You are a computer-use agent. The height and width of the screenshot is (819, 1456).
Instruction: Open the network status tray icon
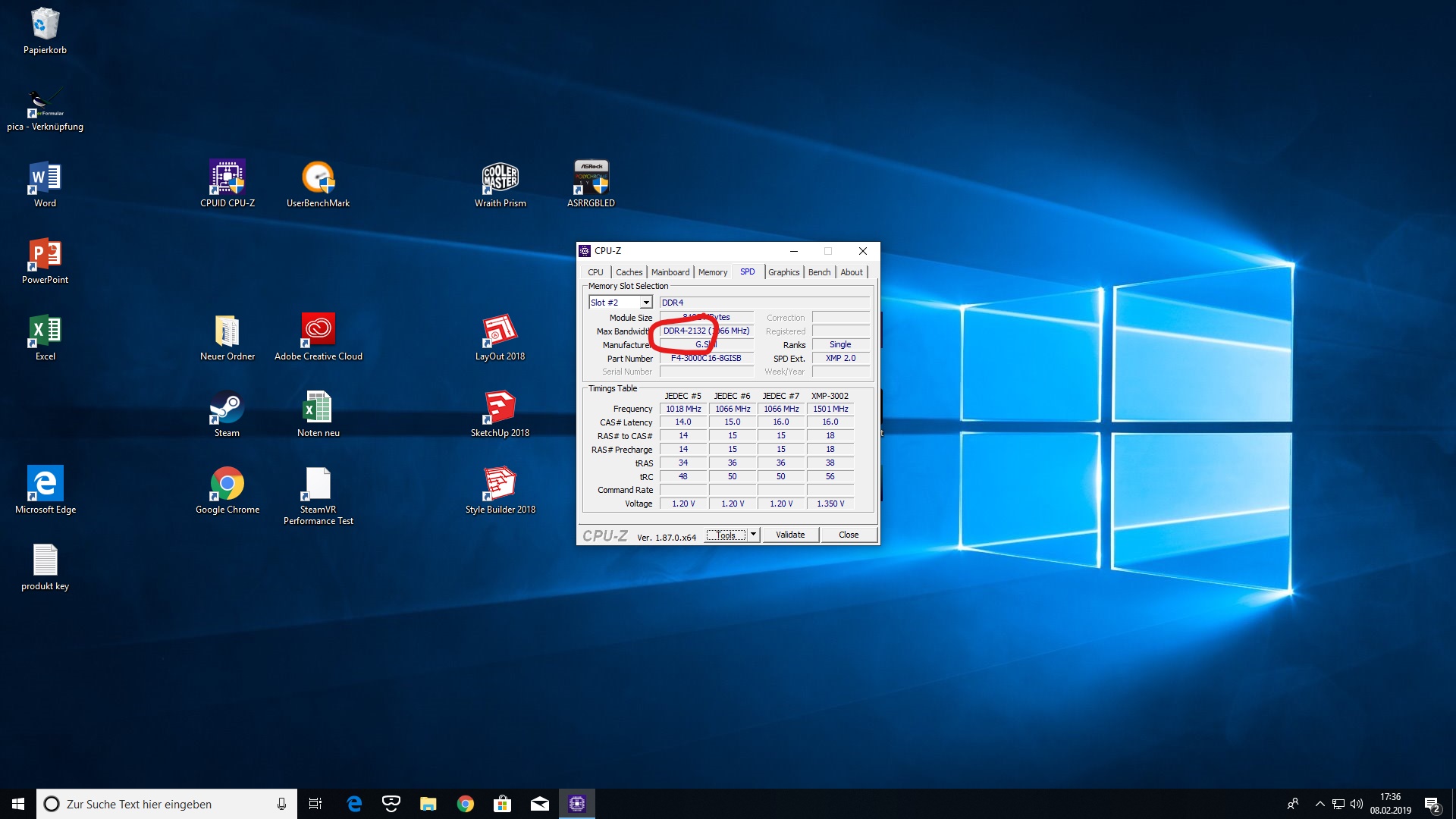coord(1338,804)
